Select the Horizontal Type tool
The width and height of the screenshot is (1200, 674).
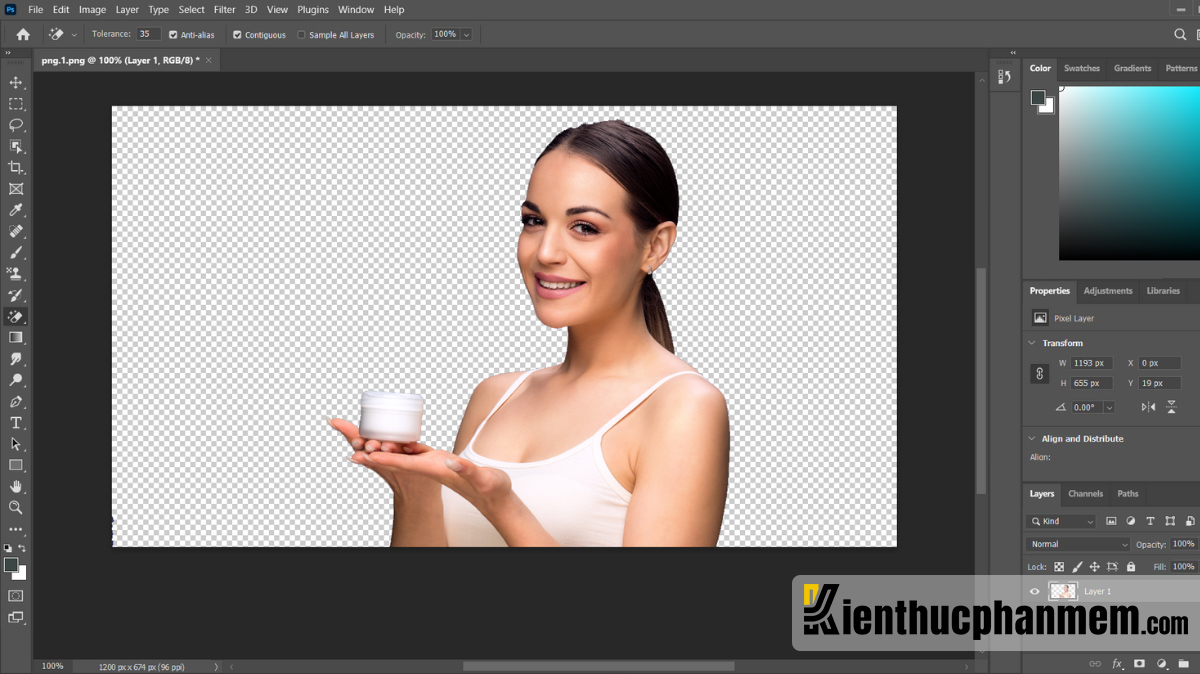click(16, 423)
